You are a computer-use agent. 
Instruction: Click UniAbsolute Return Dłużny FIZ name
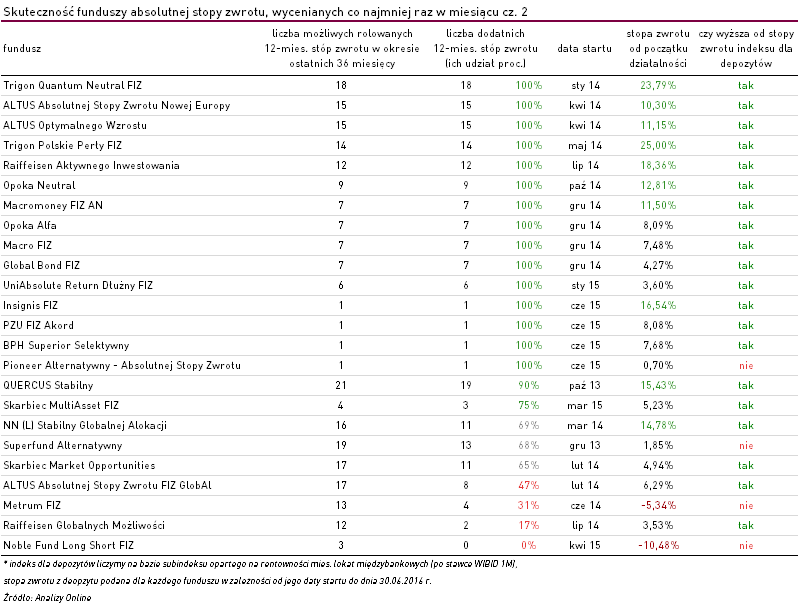(x=78, y=285)
